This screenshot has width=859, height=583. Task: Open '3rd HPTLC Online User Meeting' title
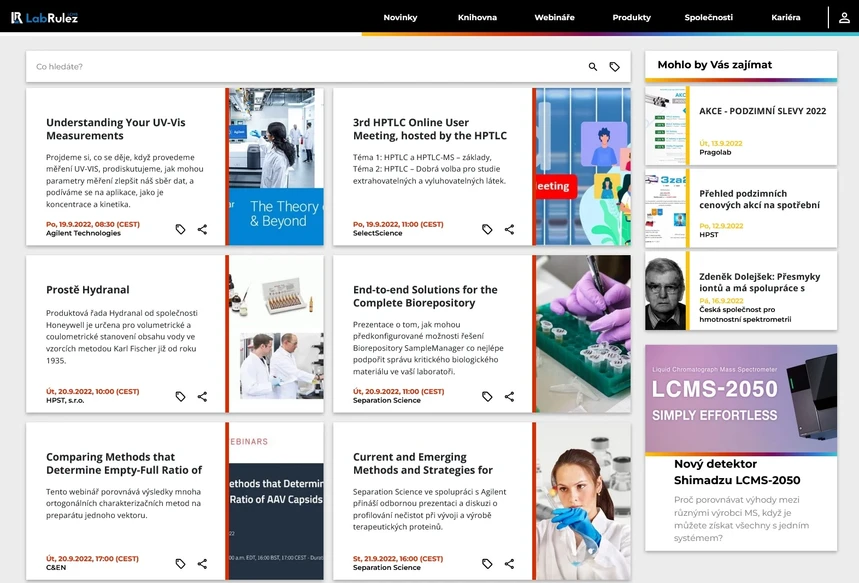(430, 129)
